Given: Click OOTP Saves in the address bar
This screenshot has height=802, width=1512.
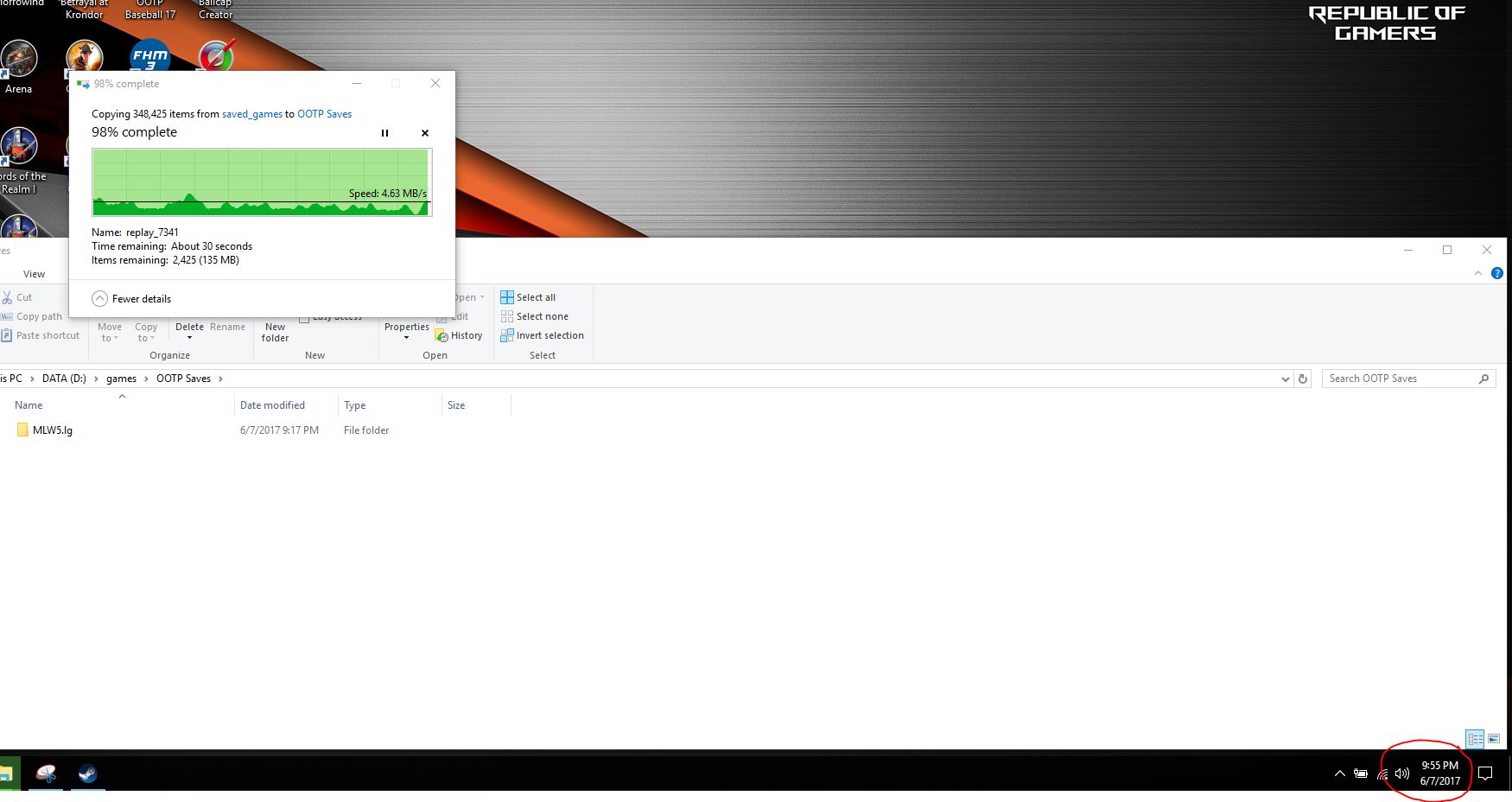Looking at the screenshot, I should tap(183, 379).
